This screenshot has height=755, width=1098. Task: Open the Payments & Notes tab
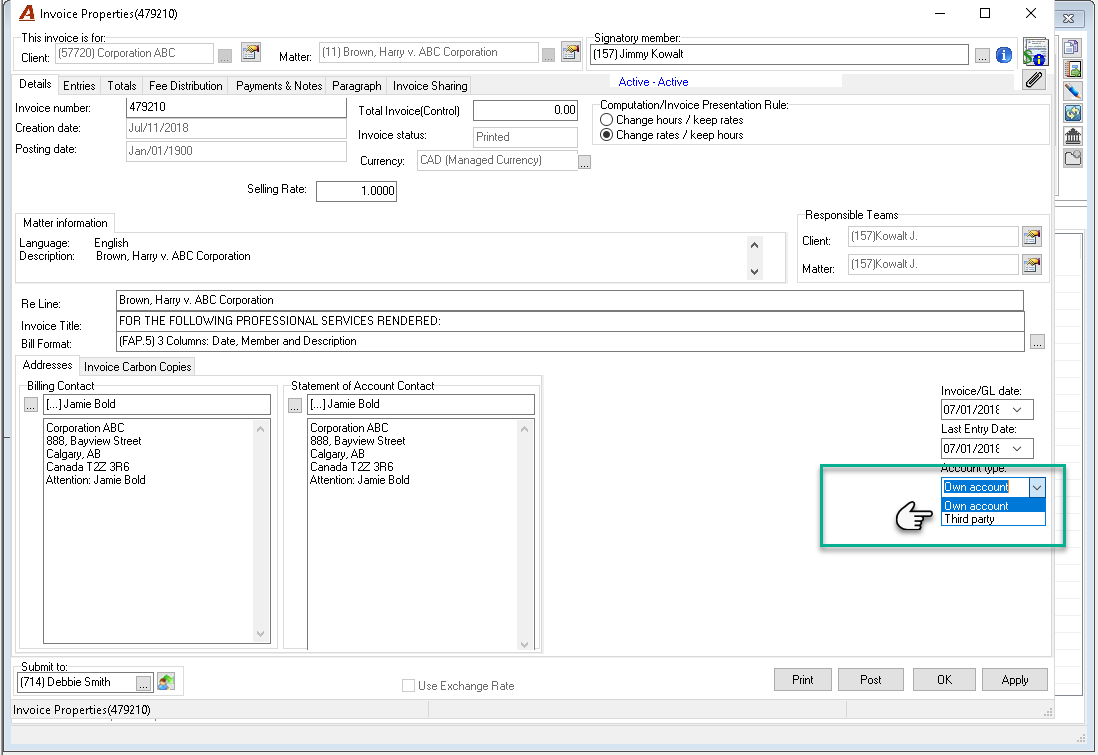[x=279, y=85]
